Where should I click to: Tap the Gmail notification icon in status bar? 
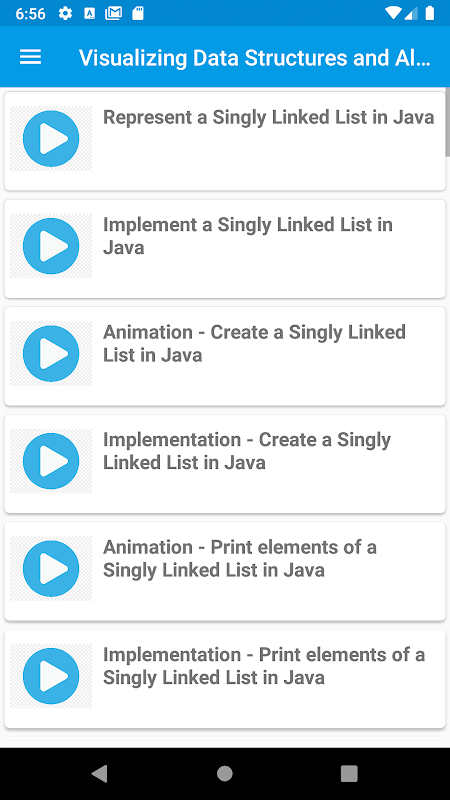coord(113,13)
